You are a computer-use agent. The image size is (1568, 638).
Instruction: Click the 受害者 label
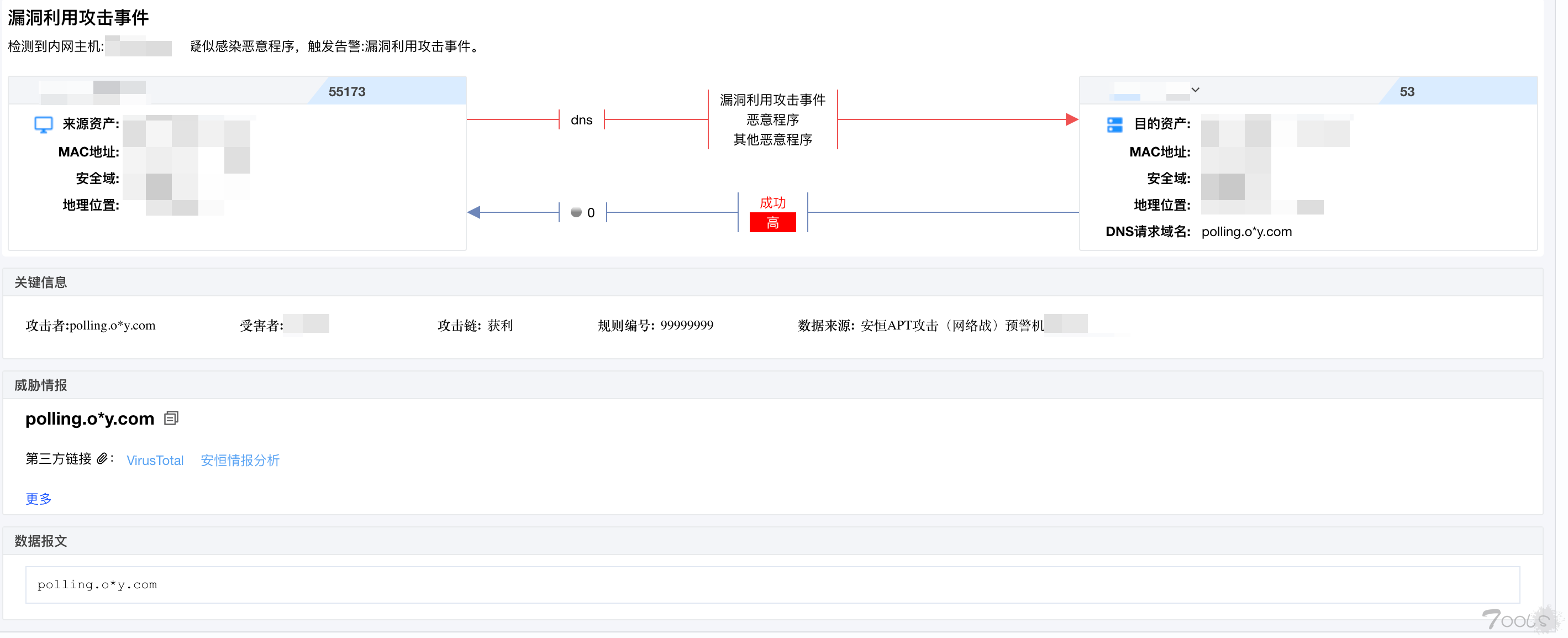[x=261, y=326]
